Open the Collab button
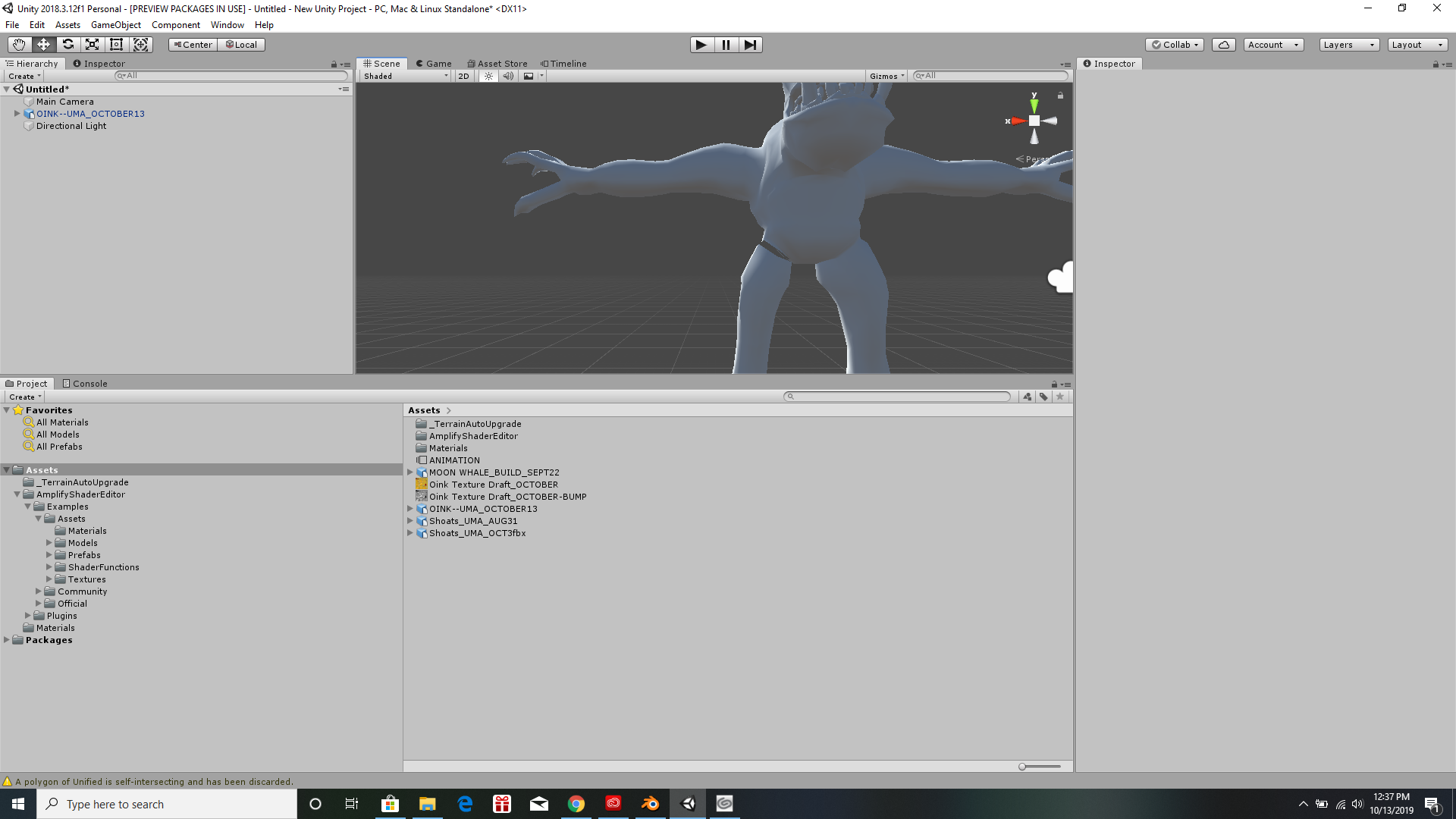 click(x=1175, y=45)
